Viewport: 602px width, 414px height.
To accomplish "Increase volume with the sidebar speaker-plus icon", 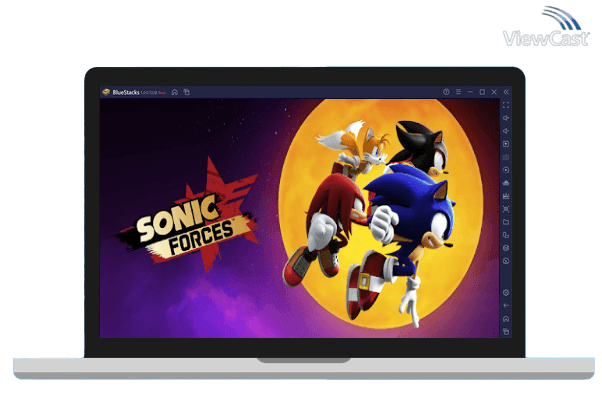I will coord(506,118).
